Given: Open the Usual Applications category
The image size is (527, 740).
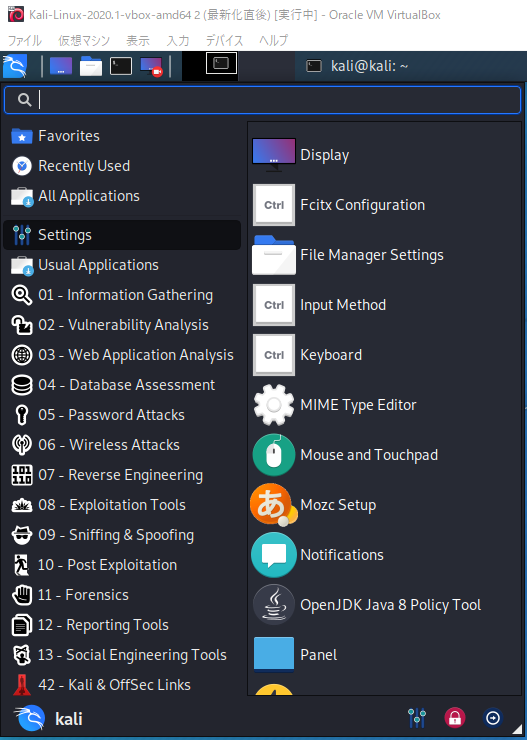Looking at the screenshot, I should tap(122, 265).
